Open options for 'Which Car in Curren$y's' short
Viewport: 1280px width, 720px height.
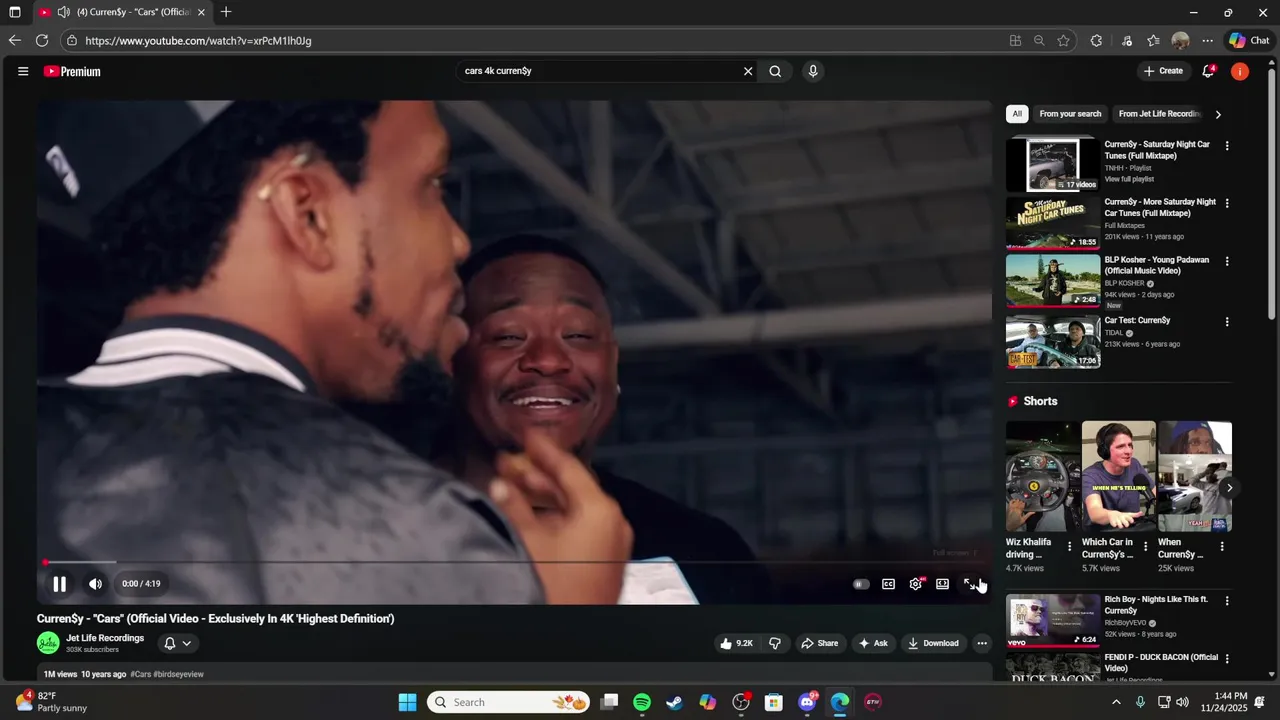[x=1146, y=546]
